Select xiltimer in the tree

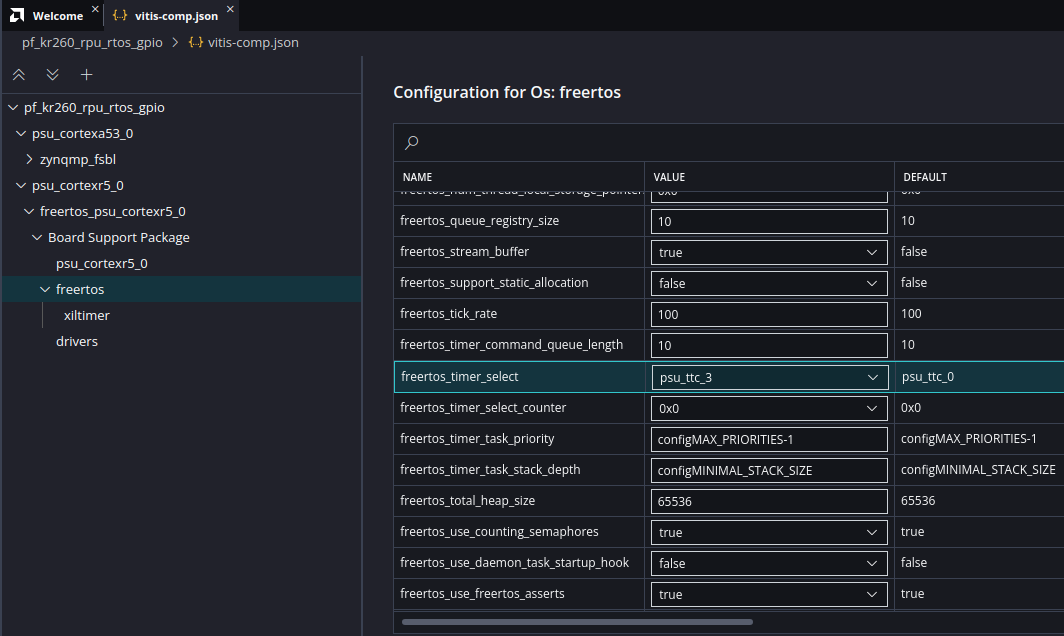pyautogui.click(x=86, y=315)
